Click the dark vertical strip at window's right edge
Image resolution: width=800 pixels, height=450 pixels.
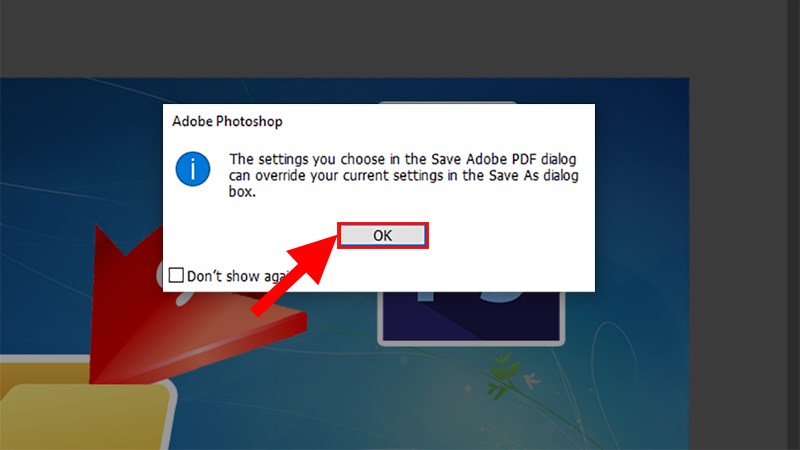(793, 225)
